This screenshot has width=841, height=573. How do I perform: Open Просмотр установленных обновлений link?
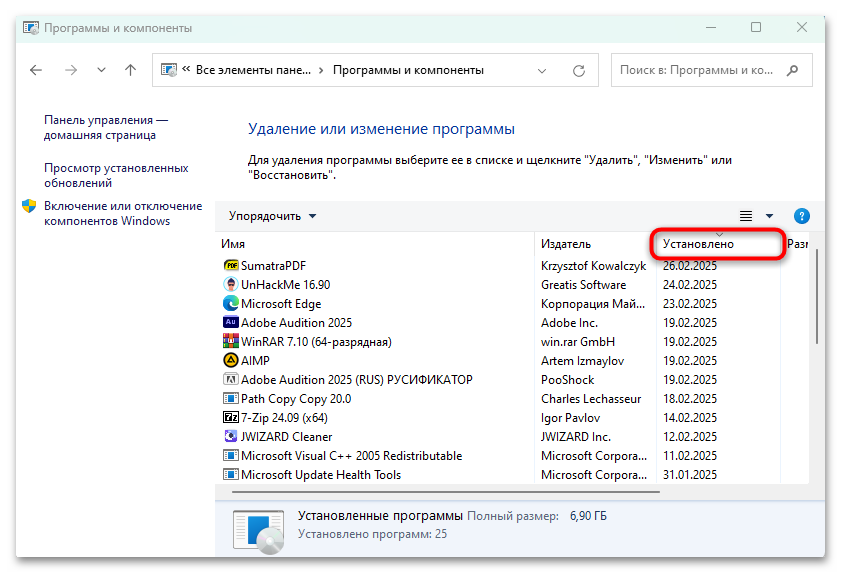[x=116, y=175]
